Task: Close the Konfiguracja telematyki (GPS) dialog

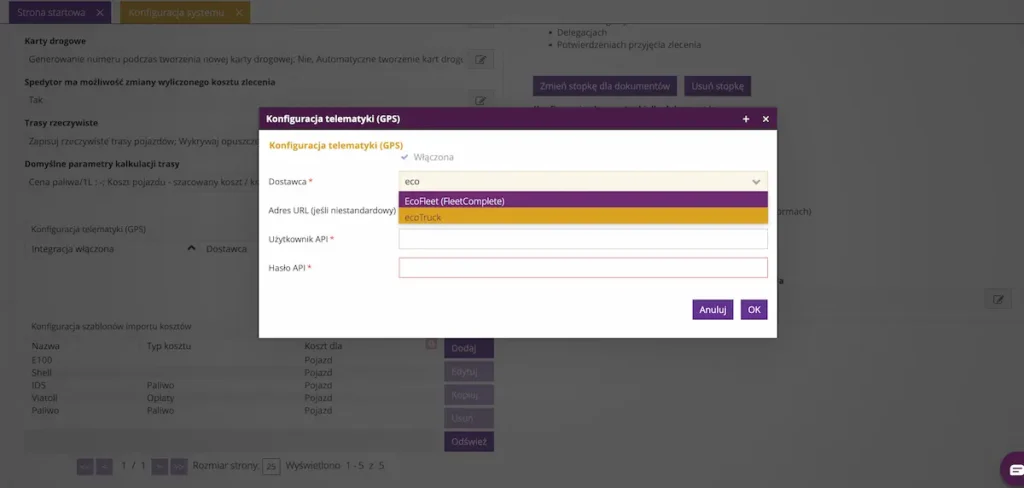Action: pos(765,119)
